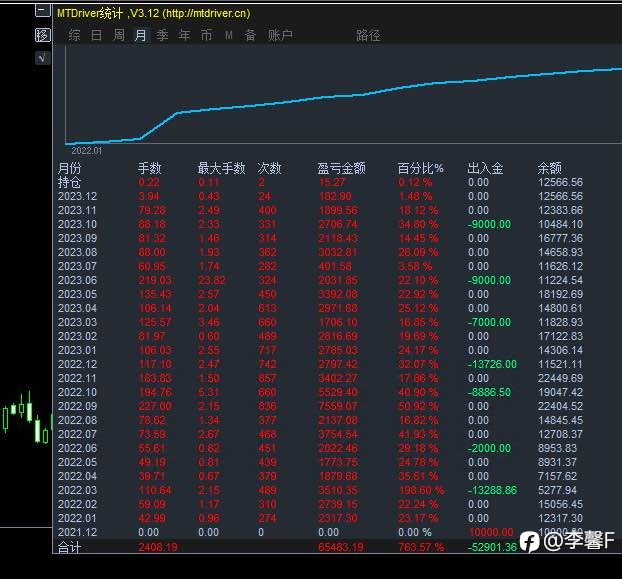Viewport: 622px width, 579px height.
Task: Open the 日 daily statistics tab
Action: pos(96,35)
